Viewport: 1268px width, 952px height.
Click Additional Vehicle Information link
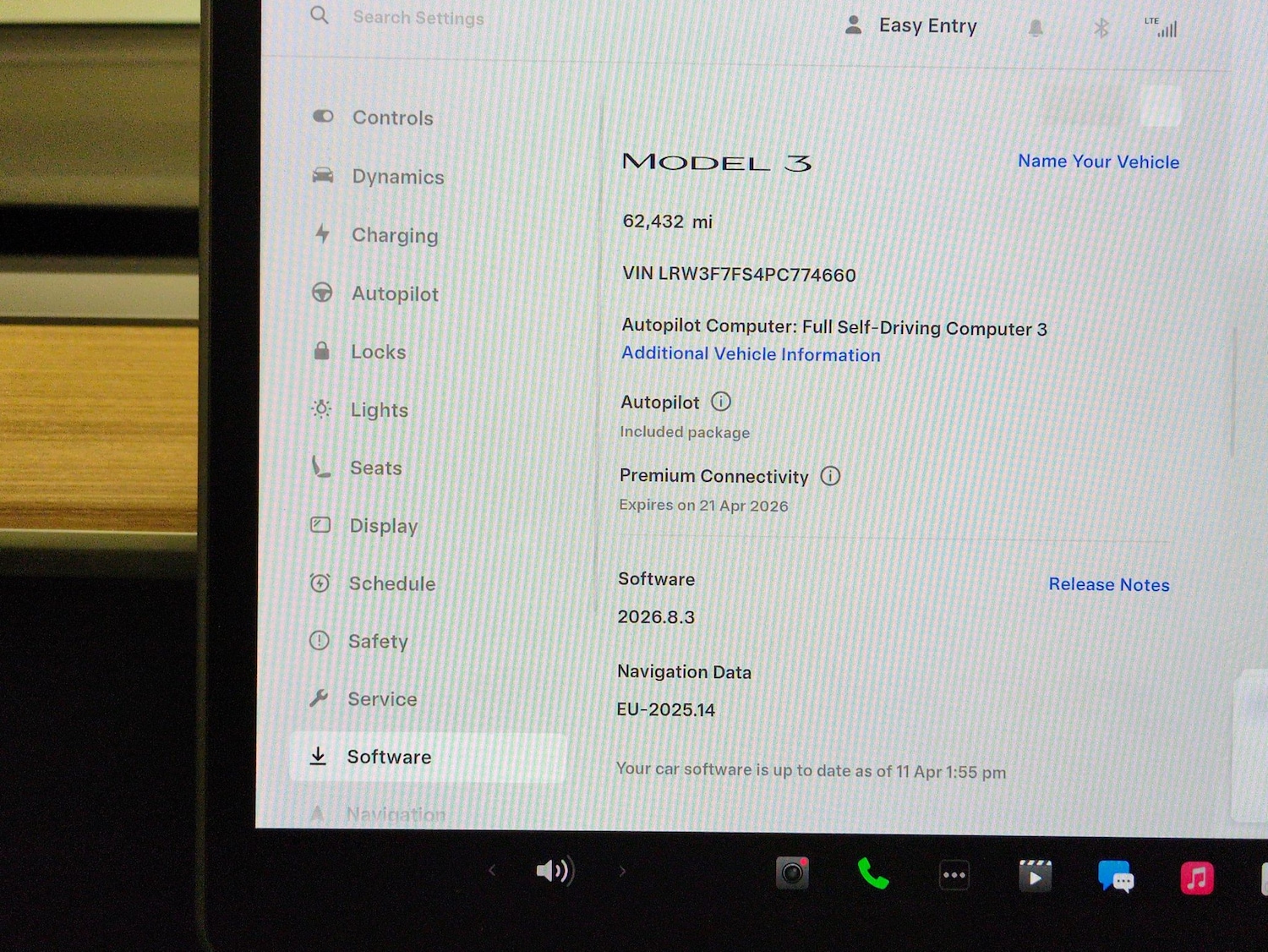751,354
